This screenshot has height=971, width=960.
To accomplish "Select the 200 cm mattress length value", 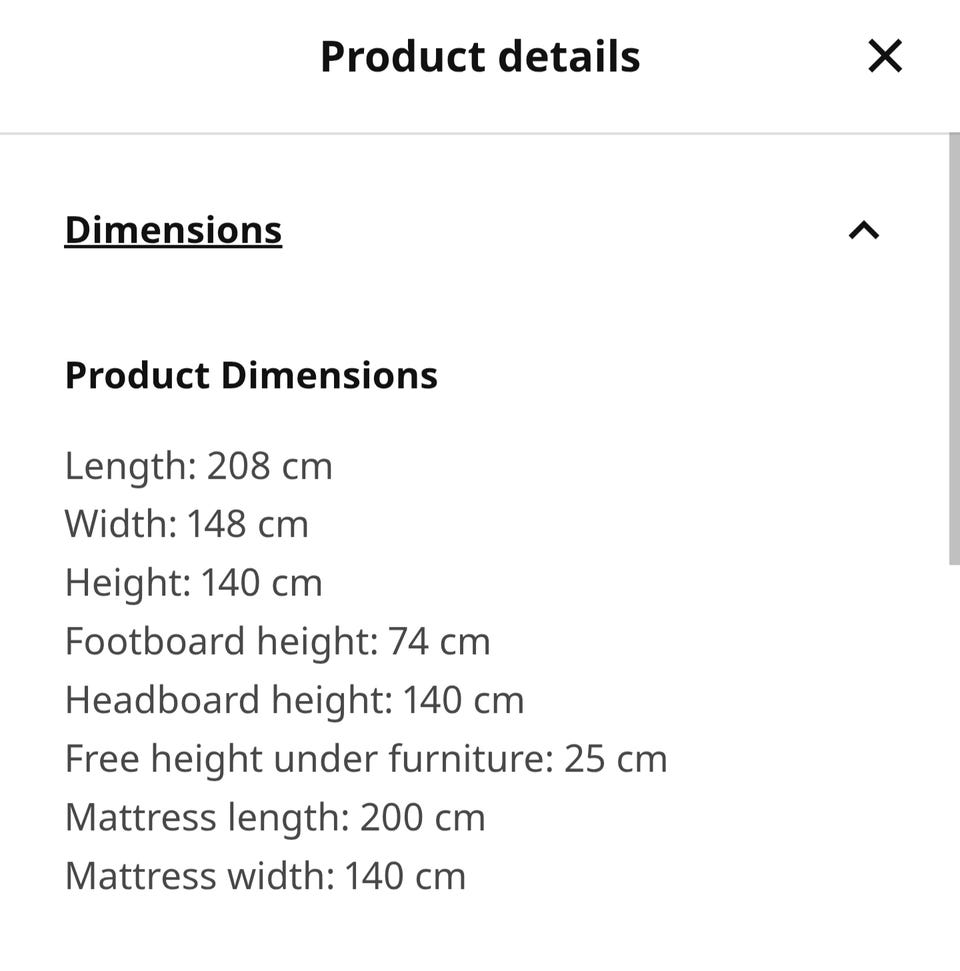I will (x=423, y=817).
